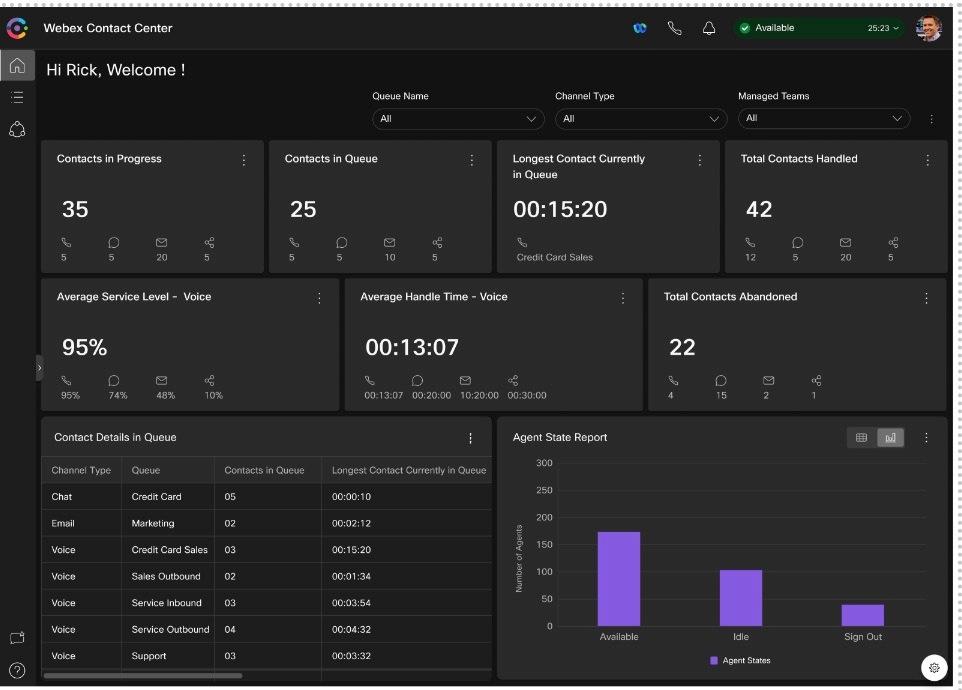Open the notifications bell icon
Image resolution: width=962 pixels, height=690 pixels.
pos(709,28)
